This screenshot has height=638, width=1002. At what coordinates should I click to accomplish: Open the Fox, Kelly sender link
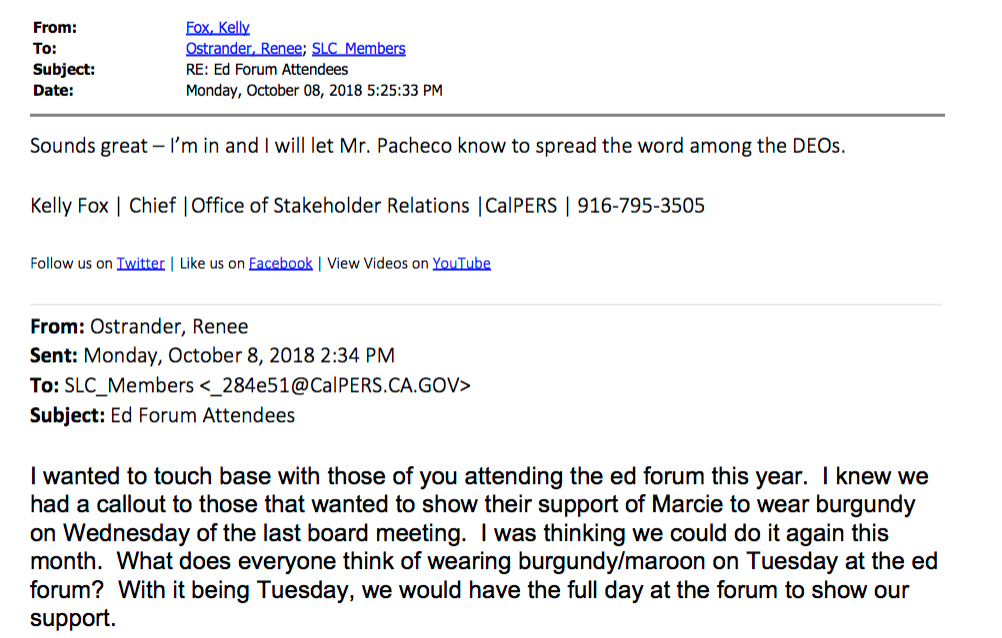[217, 27]
